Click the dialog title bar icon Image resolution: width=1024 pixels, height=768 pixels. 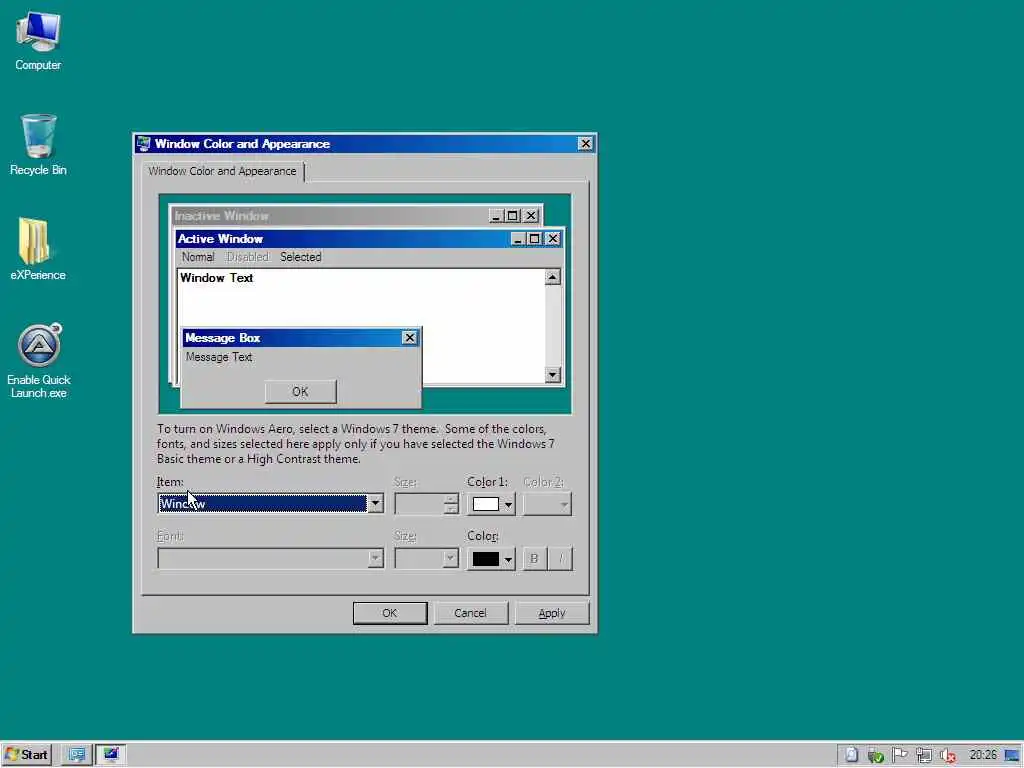click(144, 144)
